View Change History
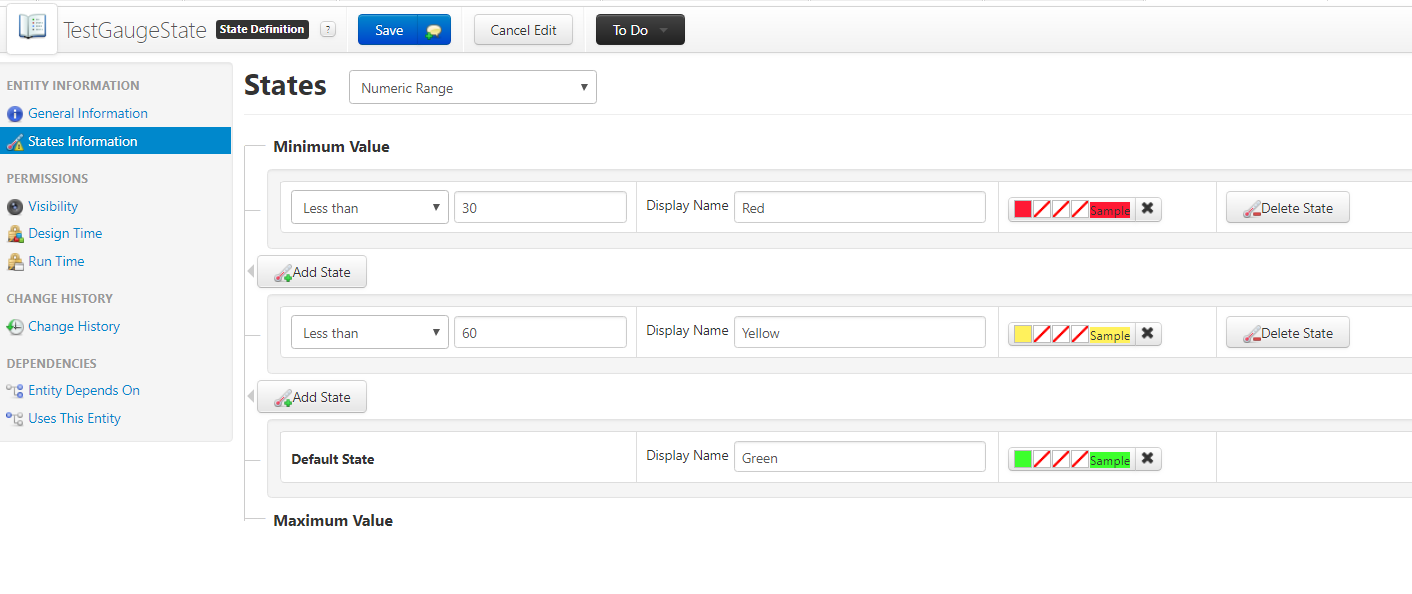This screenshot has width=1412, height=594. coord(74,327)
